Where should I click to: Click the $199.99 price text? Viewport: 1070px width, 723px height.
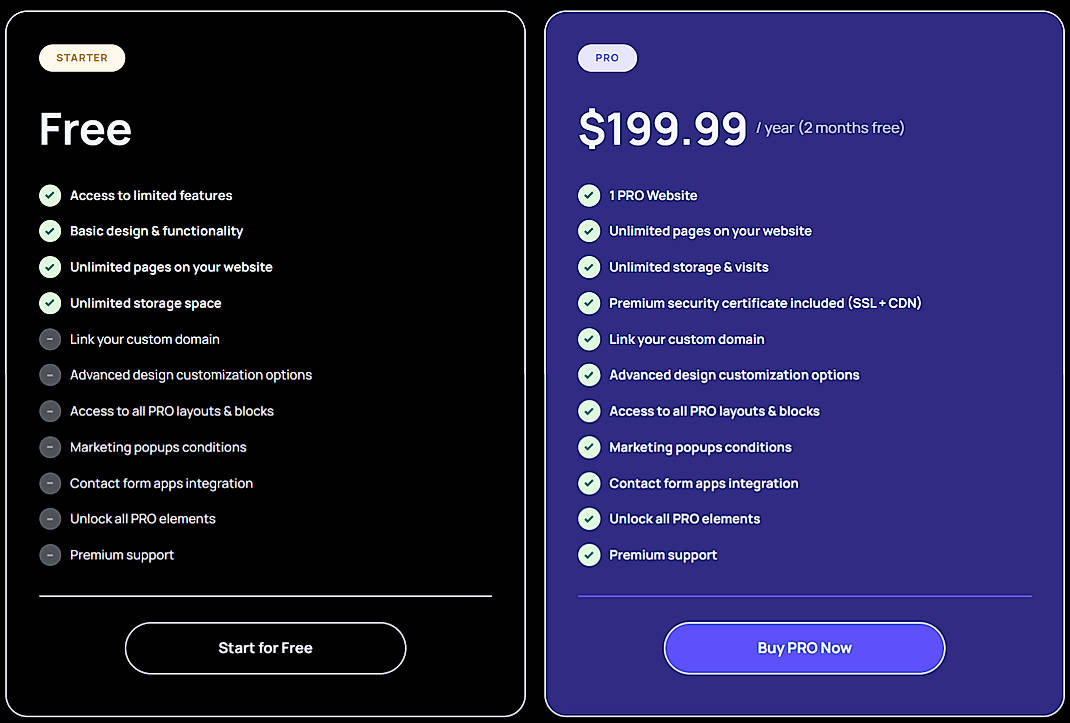click(x=662, y=129)
